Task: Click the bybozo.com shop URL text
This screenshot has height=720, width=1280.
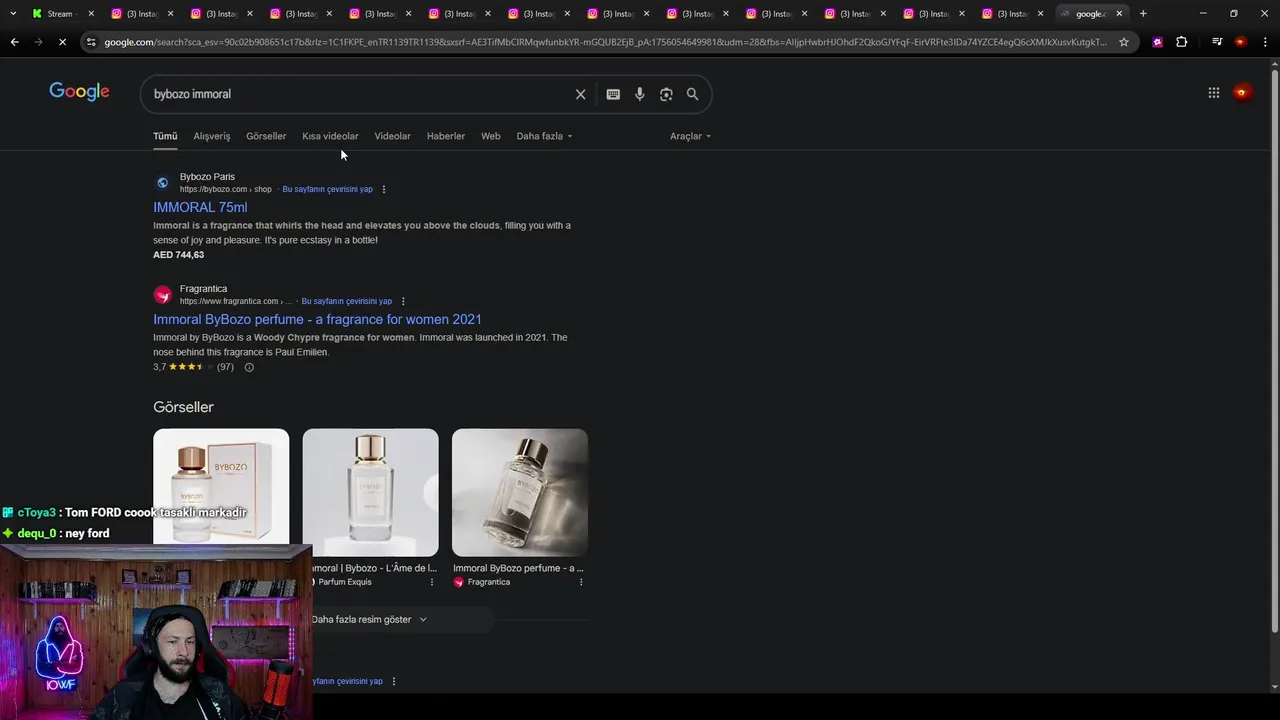Action: pos(225,189)
